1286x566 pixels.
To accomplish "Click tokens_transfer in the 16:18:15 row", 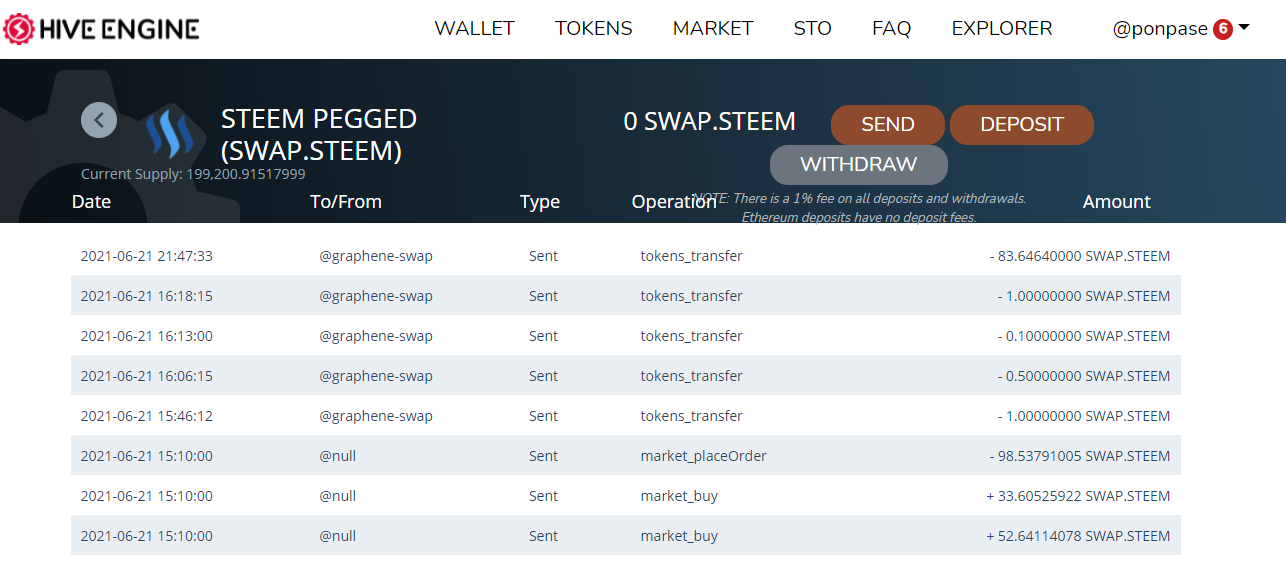I will click(x=692, y=296).
